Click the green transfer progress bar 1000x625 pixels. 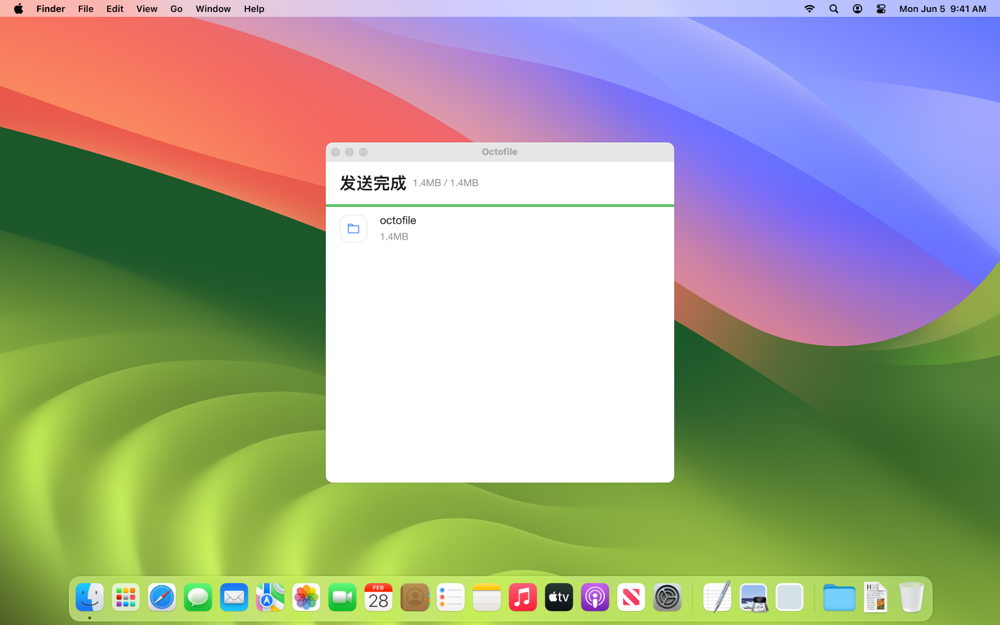point(499,205)
